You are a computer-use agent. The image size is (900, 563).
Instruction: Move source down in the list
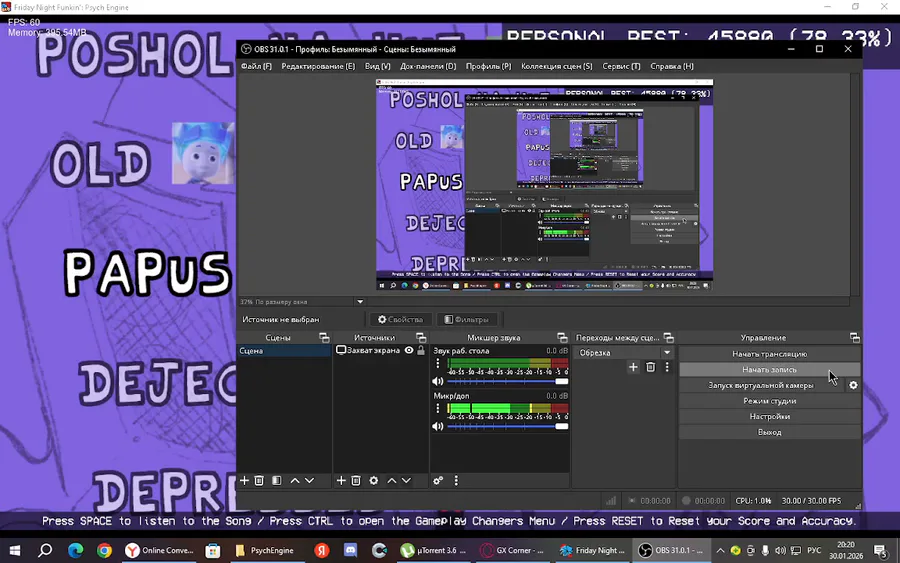(x=406, y=480)
